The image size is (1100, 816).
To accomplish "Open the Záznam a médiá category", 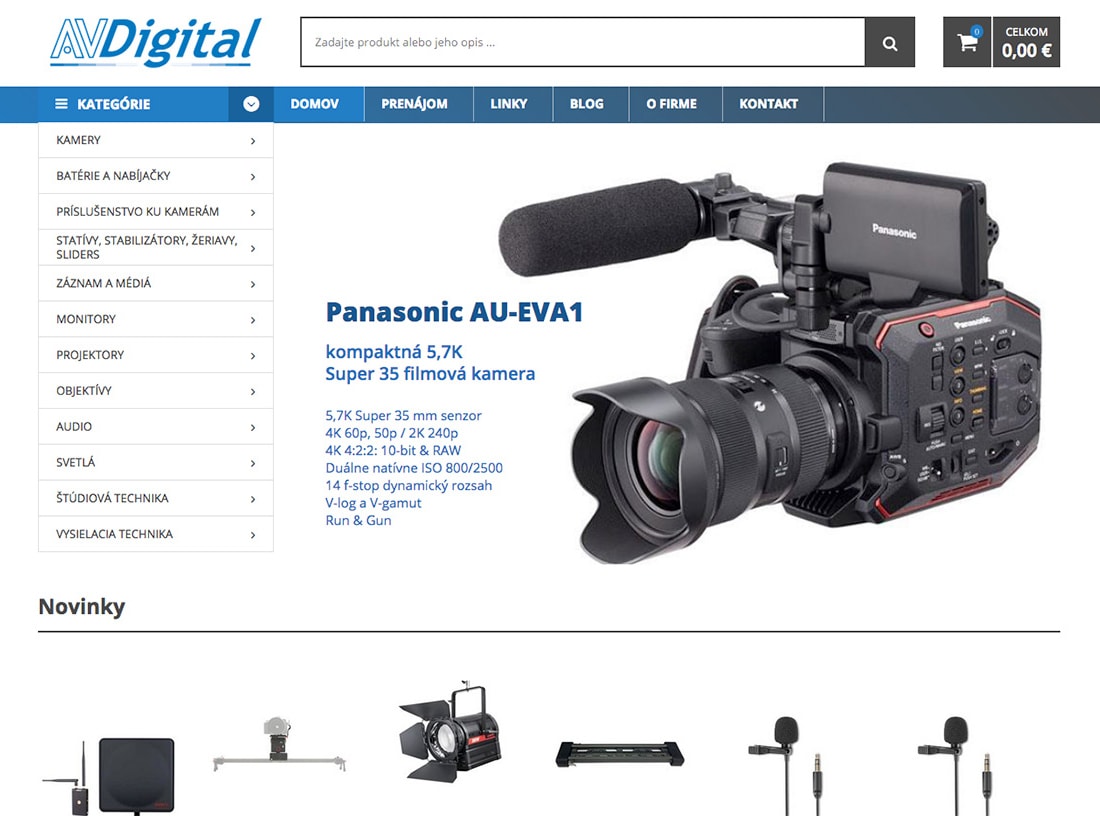I will (156, 283).
